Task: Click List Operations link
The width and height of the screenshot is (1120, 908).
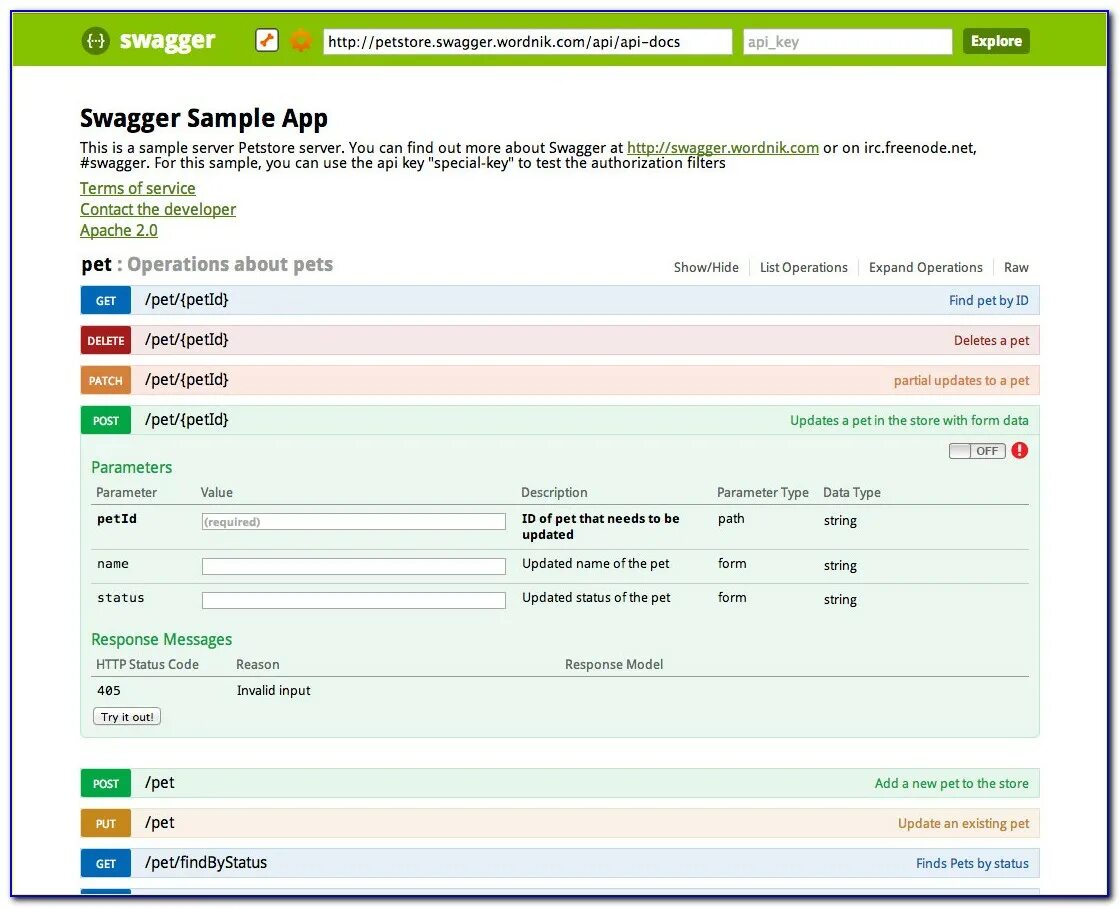Action: click(x=804, y=267)
